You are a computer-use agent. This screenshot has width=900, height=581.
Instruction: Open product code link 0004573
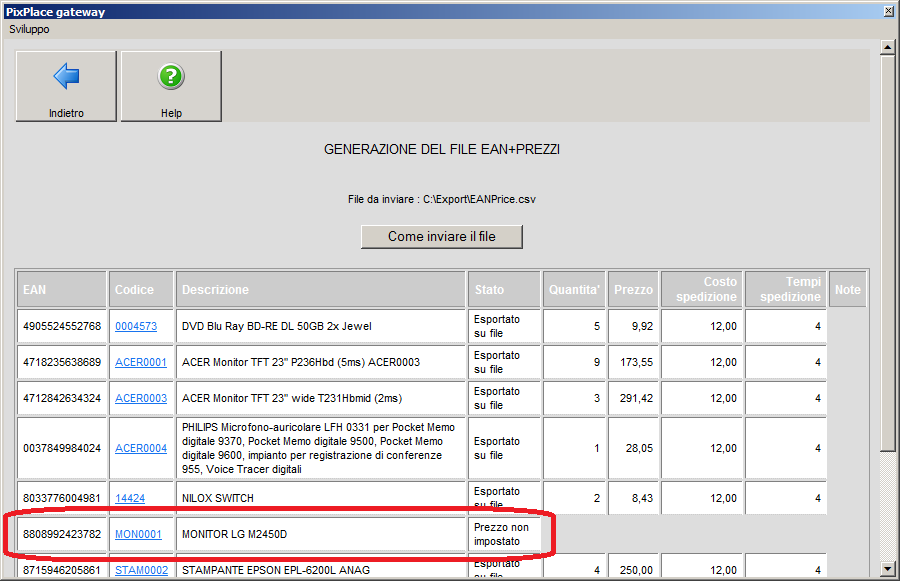(136, 326)
